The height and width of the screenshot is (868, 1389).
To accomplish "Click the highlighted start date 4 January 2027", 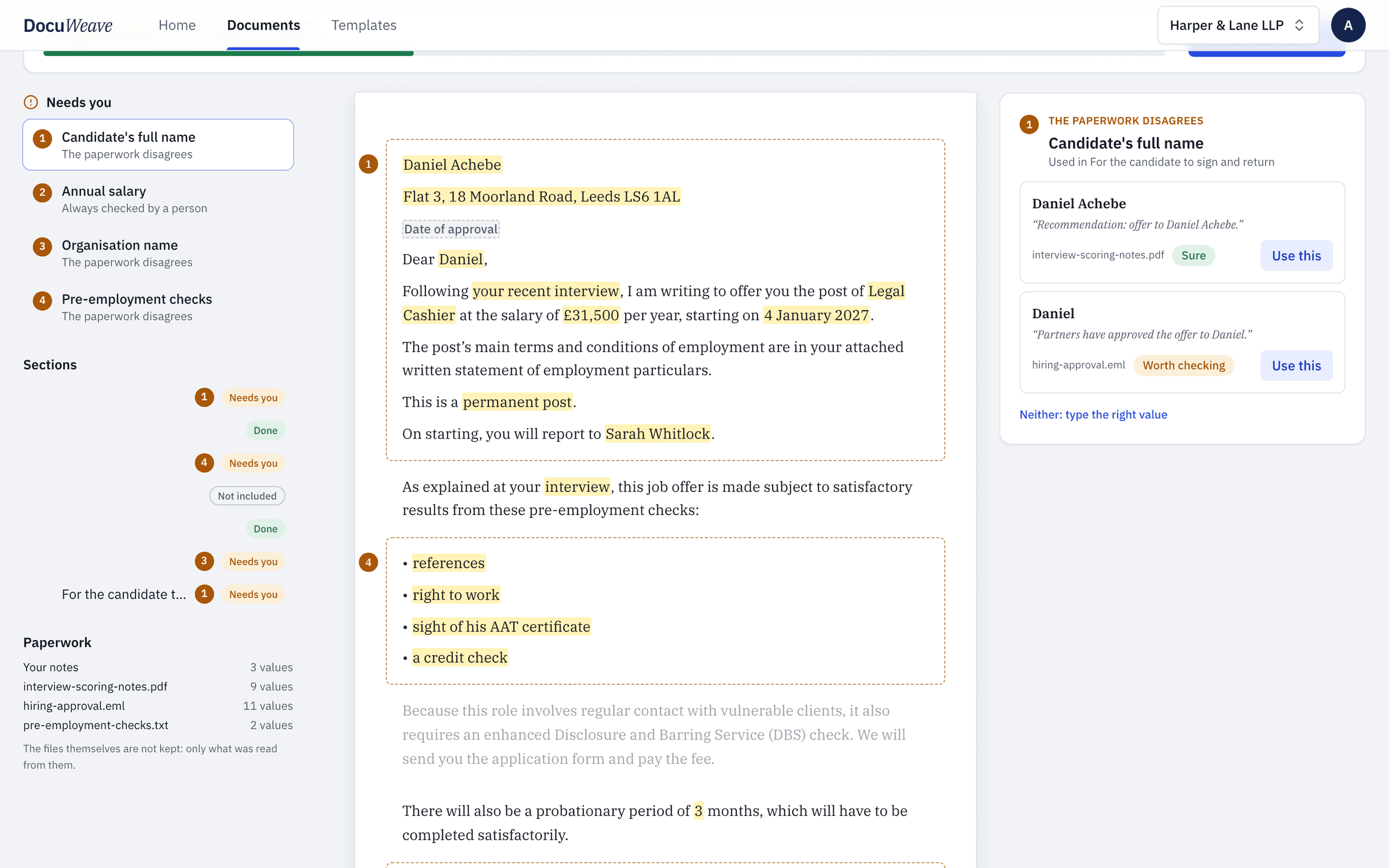I will pos(817,315).
